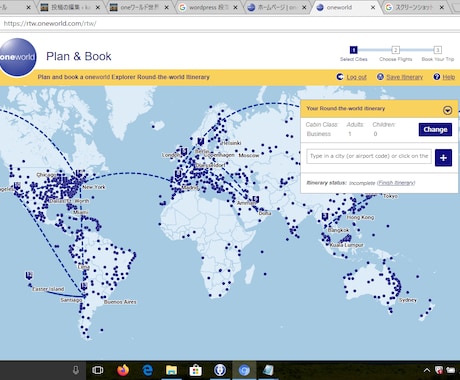Click the Copenhagen label on the map
This screenshot has width=460, height=380.
pos(219,155)
